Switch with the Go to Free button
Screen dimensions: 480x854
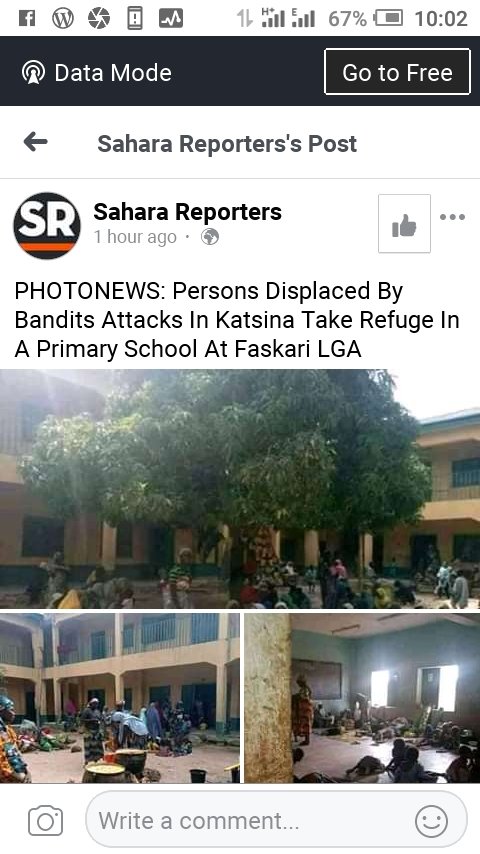[x=397, y=72]
